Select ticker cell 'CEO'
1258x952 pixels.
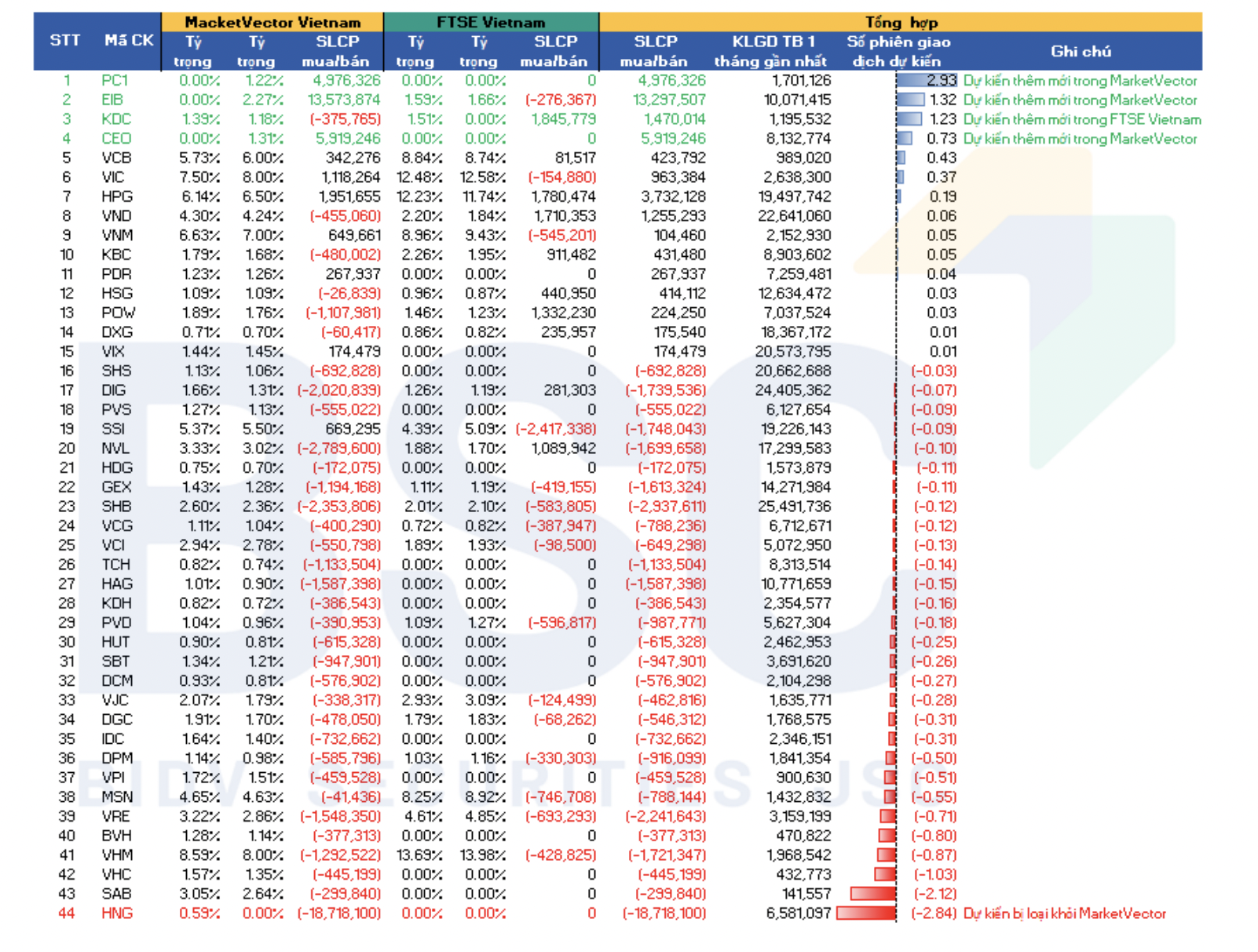(116, 138)
